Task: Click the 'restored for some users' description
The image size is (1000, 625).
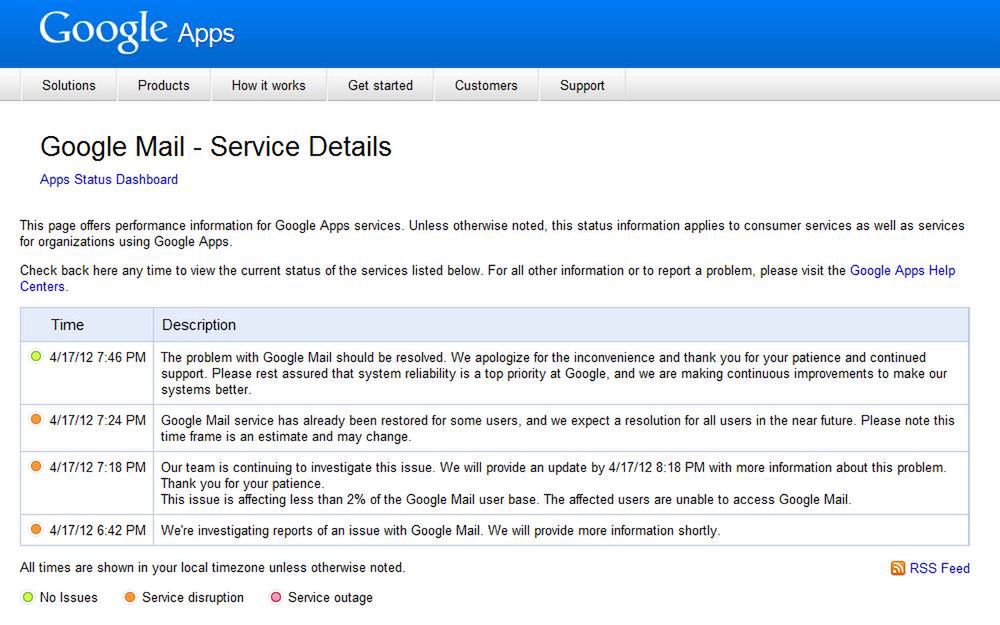Action: point(557,429)
